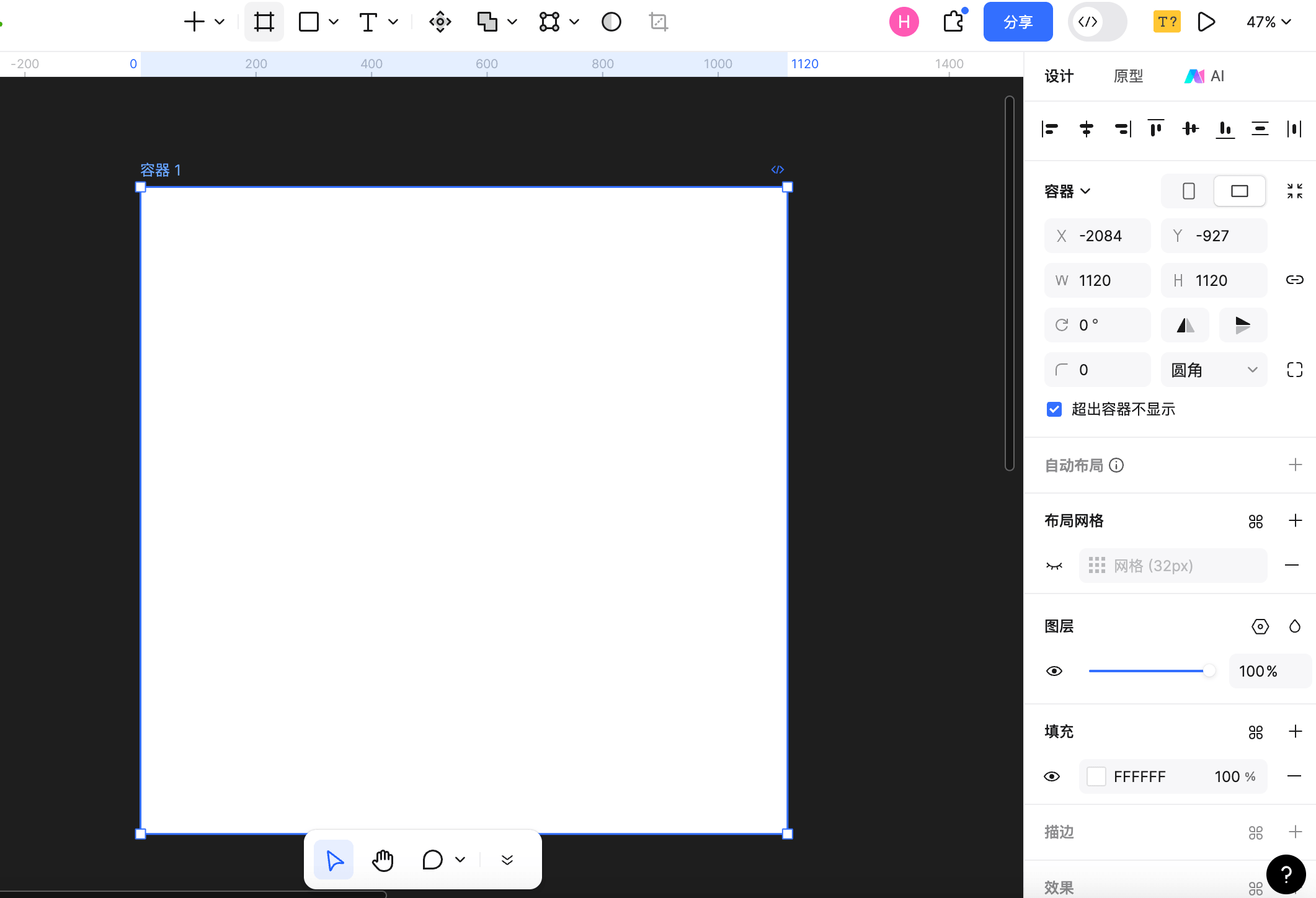Align selection to left edge
The image size is (1316, 898).
click(1050, 129)
